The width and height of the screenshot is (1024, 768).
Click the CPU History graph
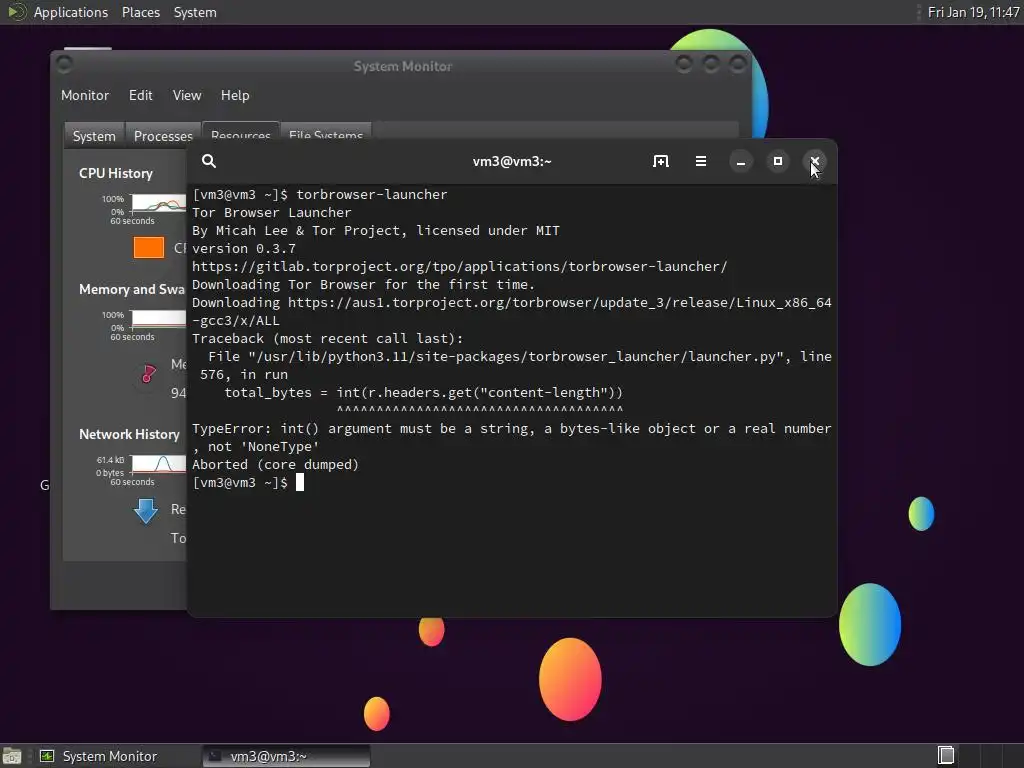pyautogui.click(x=159, y=204)
